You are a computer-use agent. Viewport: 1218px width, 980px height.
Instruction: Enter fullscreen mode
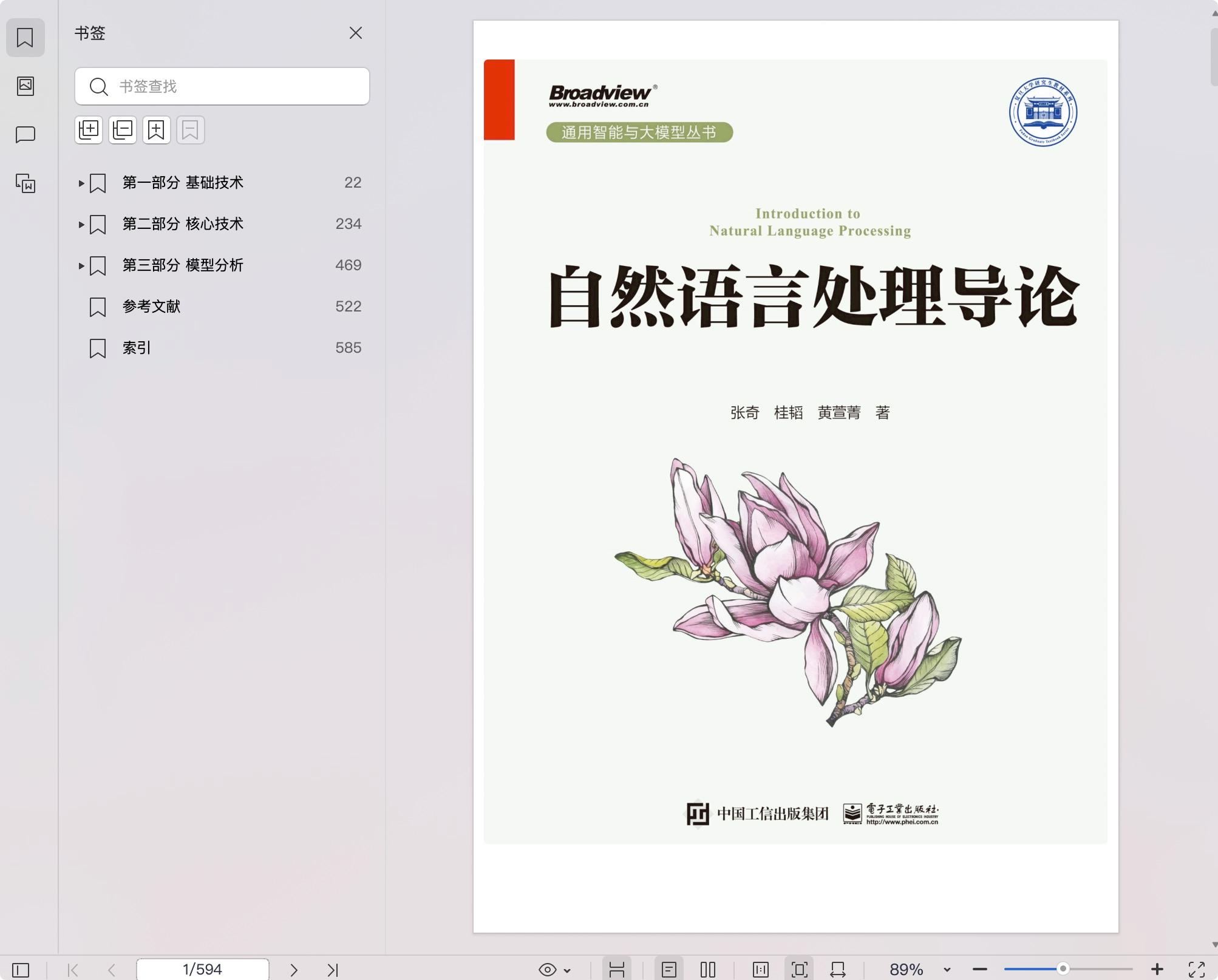click(x=1196, y=970)
